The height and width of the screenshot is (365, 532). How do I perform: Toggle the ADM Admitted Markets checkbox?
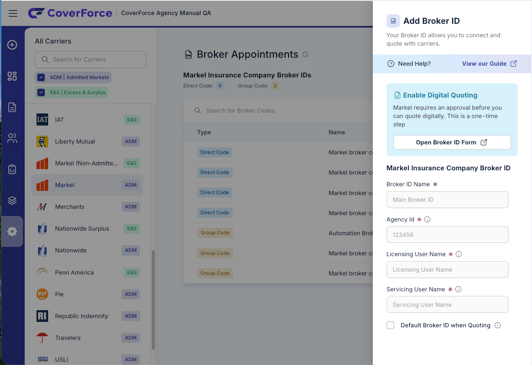[x=41, y=77]
